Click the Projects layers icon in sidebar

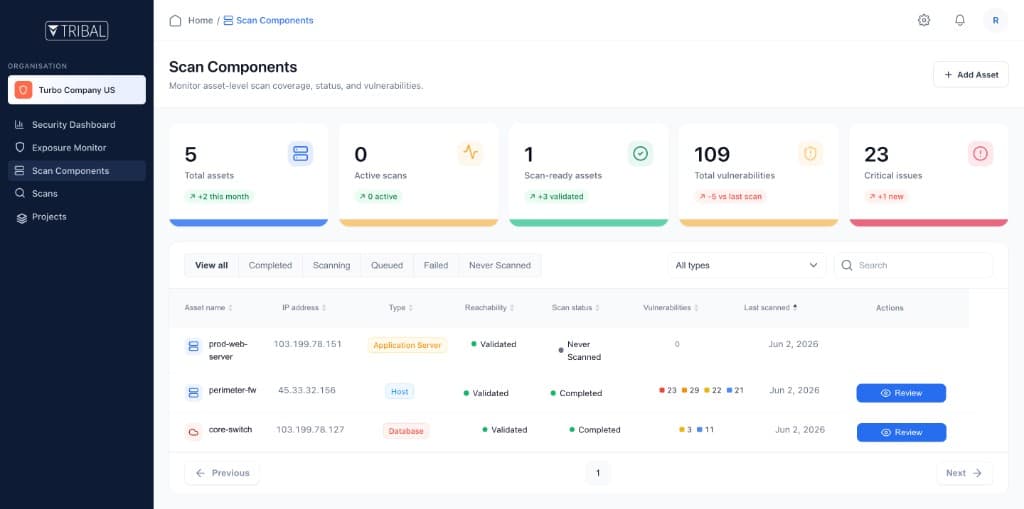pyautogui.click(x=22, y=218)
